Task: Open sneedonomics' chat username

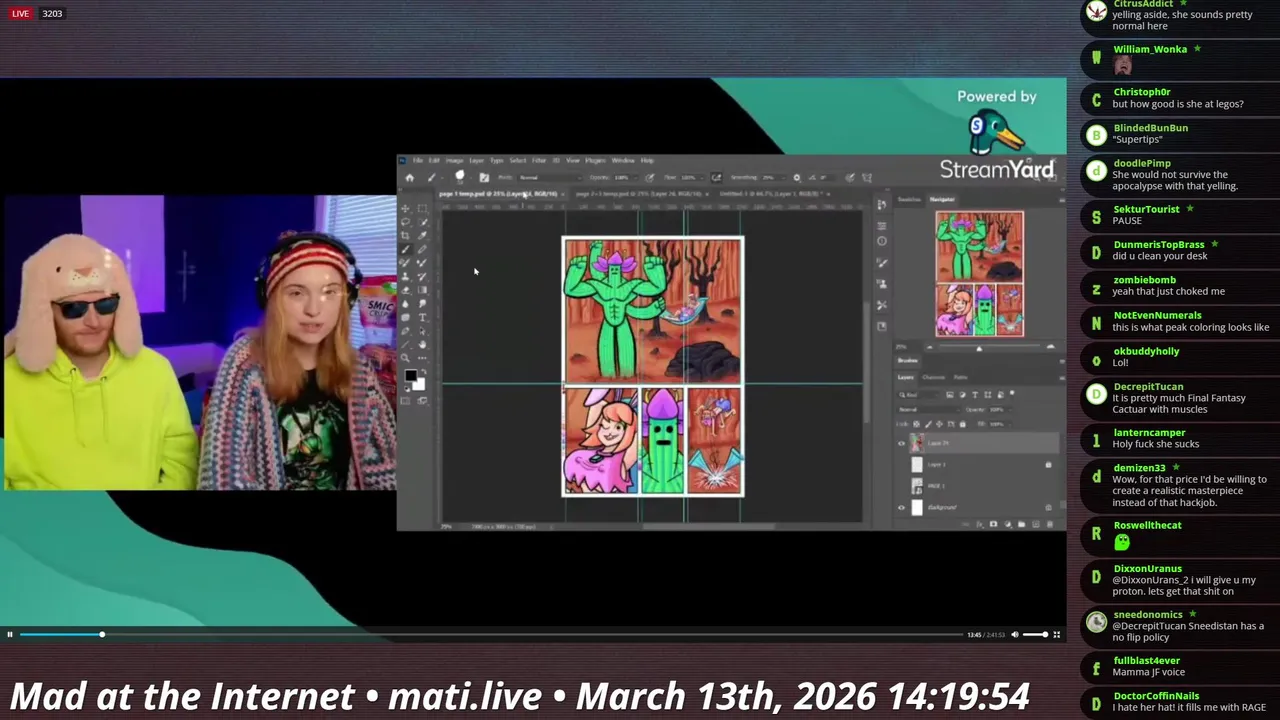Action: coord(1148,615)
